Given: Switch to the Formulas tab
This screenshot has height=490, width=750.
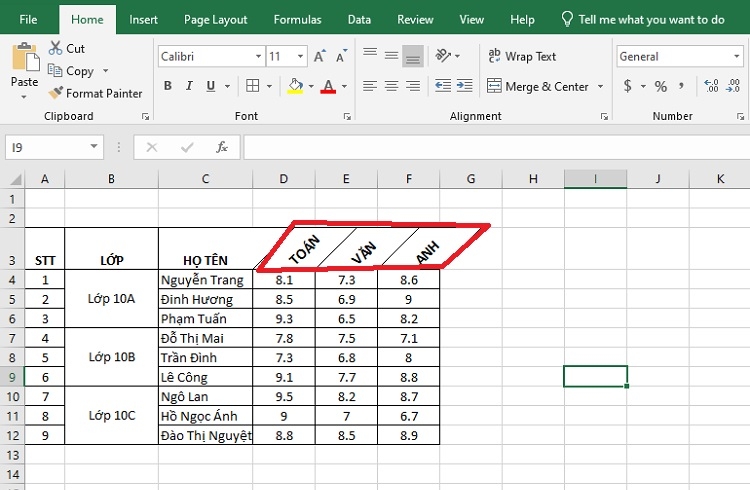Looking at the screenshot, I should point(298,20).
